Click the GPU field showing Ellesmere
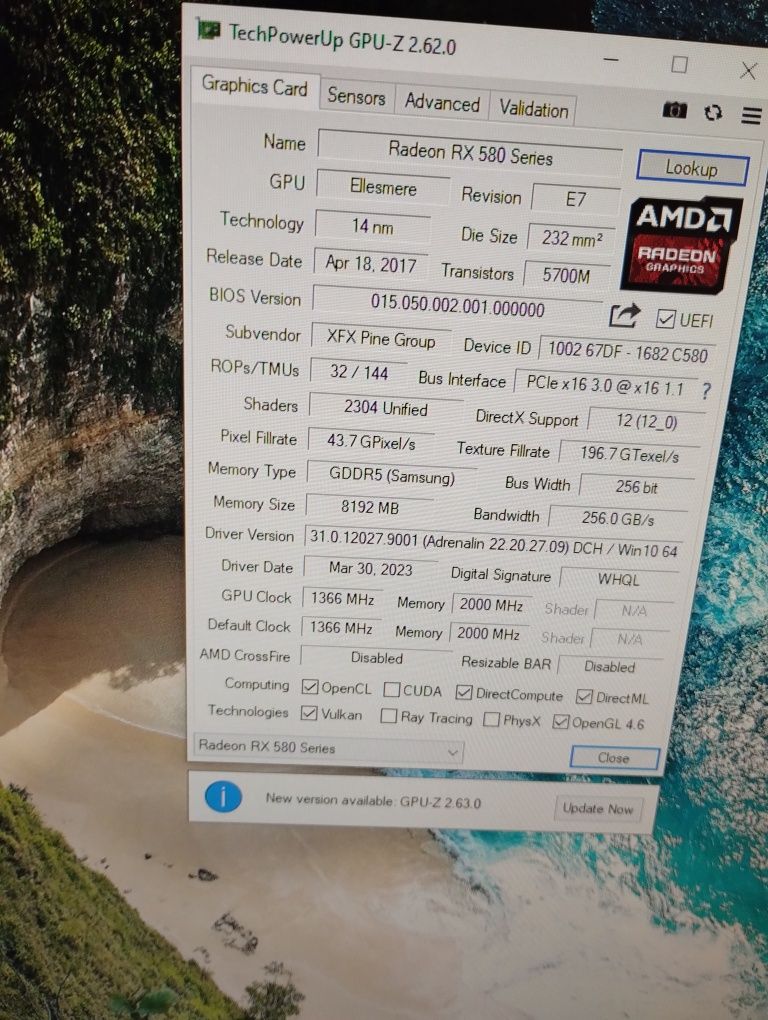The width and height of the screenshot is (768, 1020). click(x=383, y=187)
